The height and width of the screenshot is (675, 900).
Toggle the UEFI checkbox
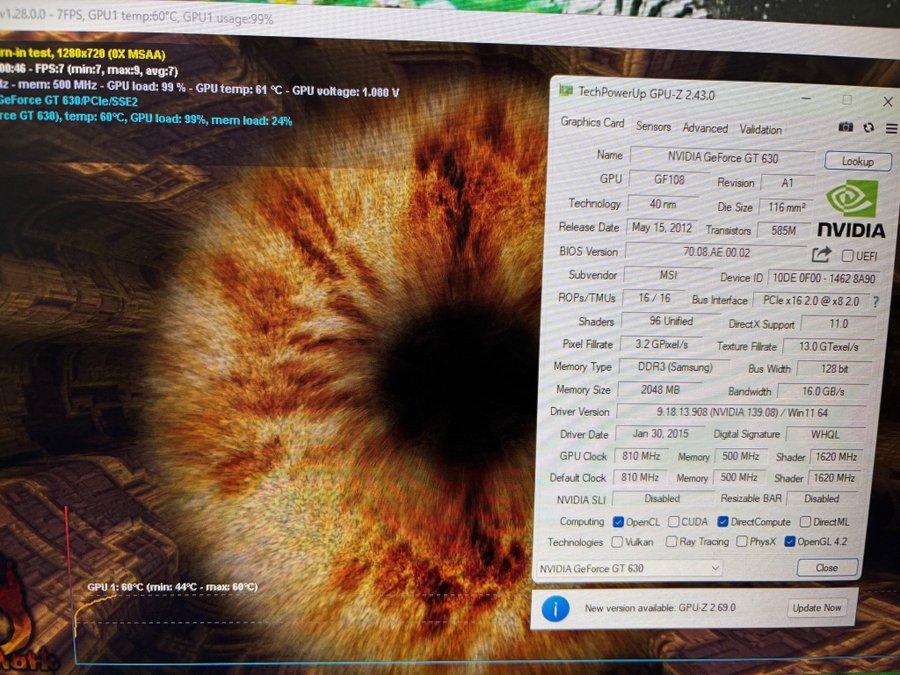tap(847, 255)
